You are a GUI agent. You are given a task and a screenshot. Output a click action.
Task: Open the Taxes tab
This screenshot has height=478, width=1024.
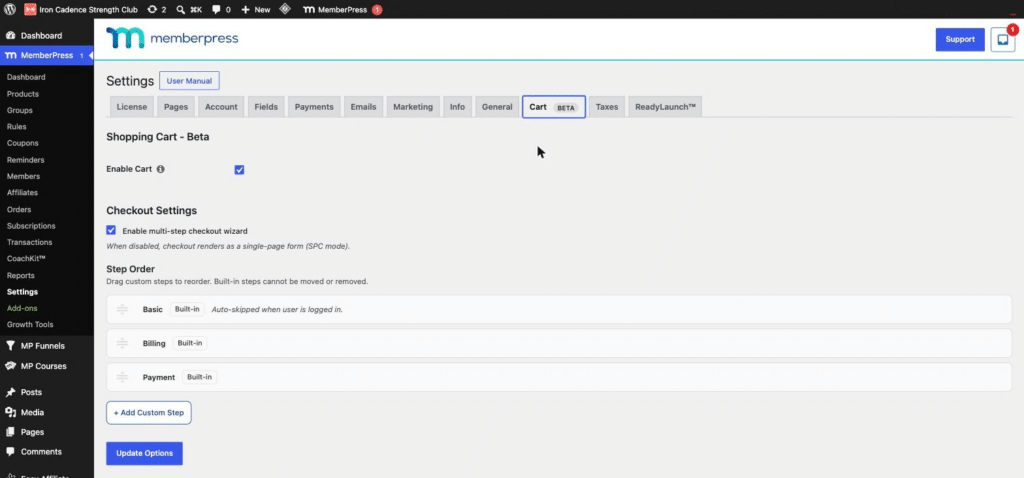click(x=607, y=107)
